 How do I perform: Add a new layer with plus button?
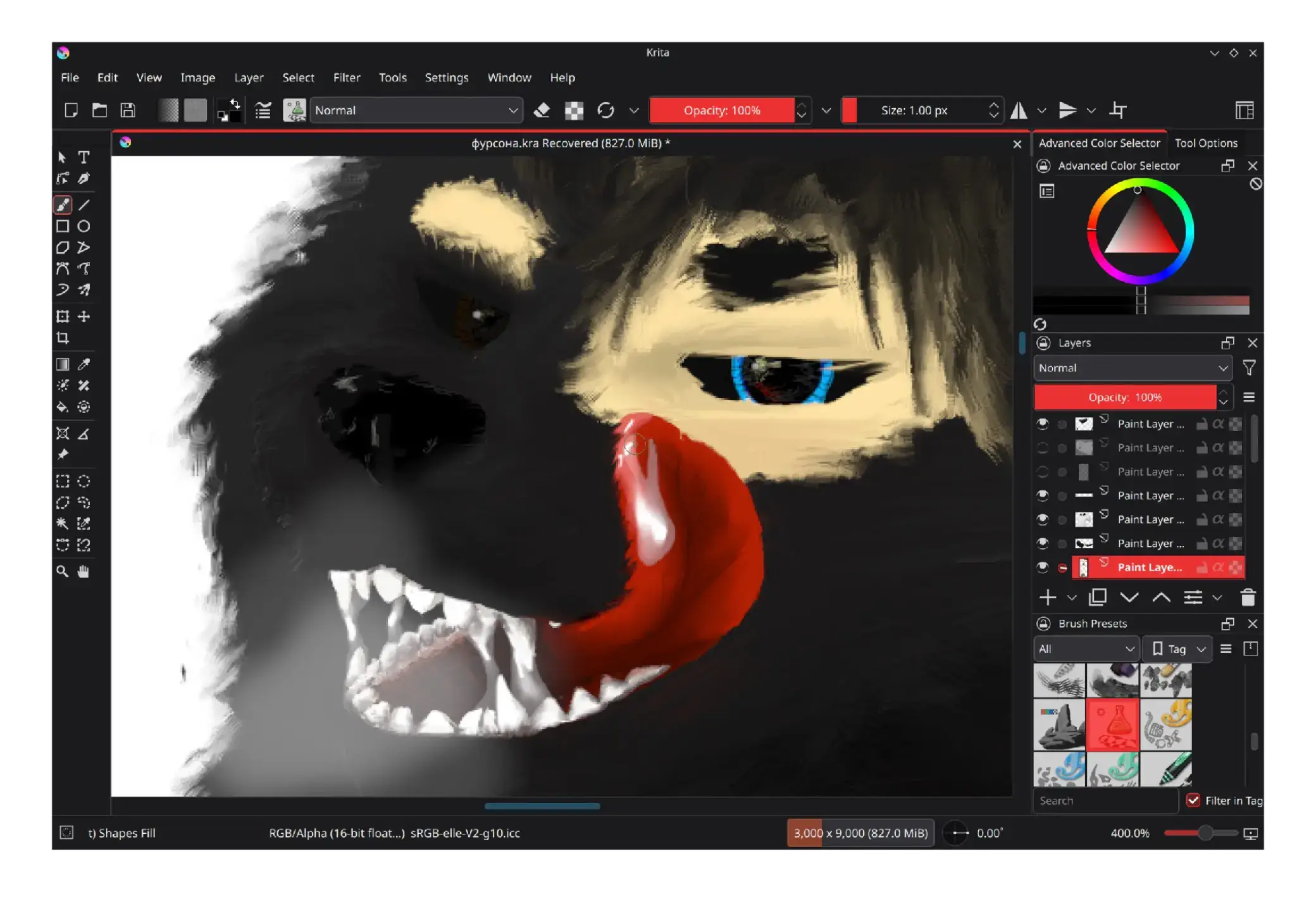[x=1048, y=597]
